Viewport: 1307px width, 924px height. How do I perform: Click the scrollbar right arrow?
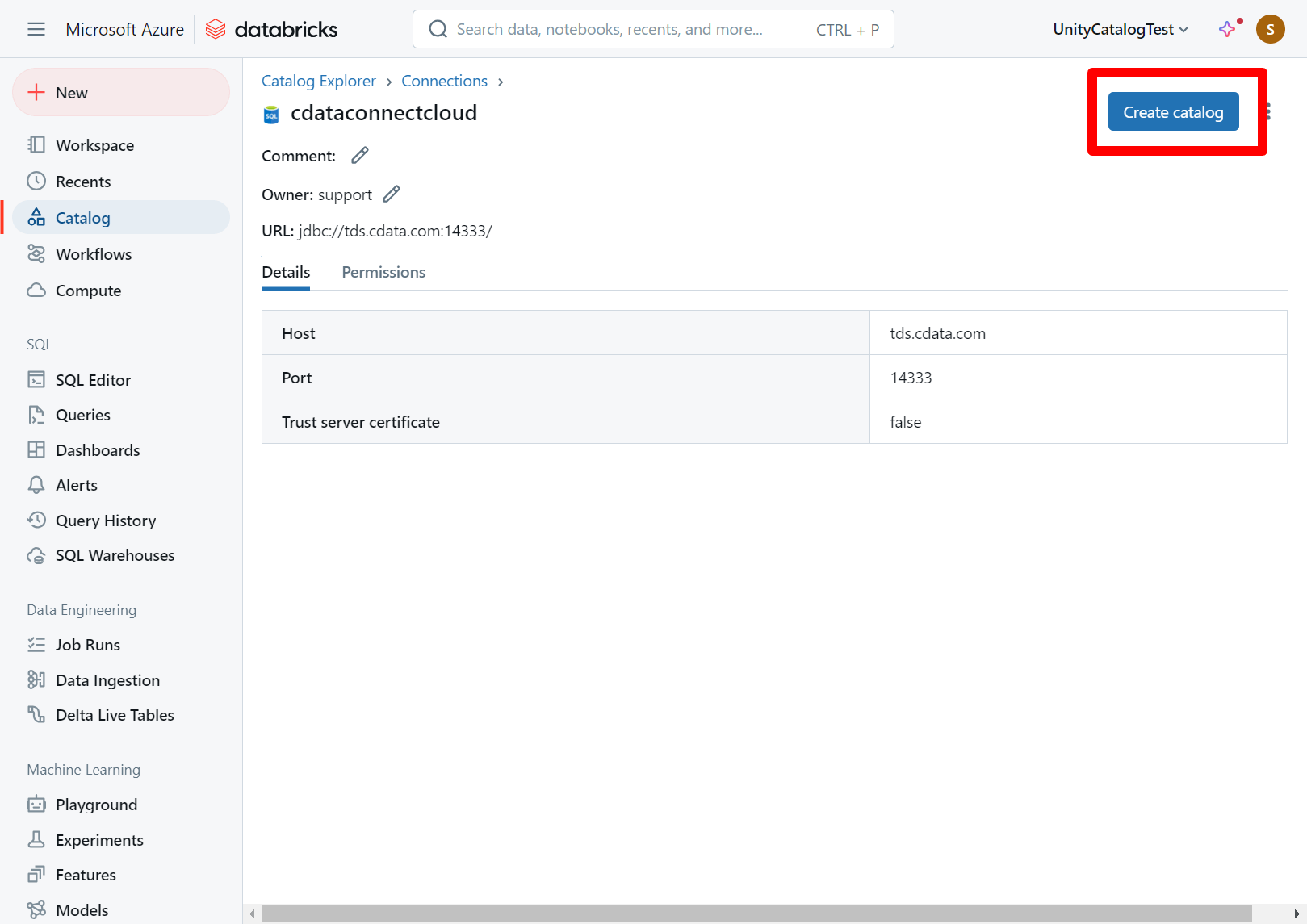pyautogui.click(x=1297, y=914)
